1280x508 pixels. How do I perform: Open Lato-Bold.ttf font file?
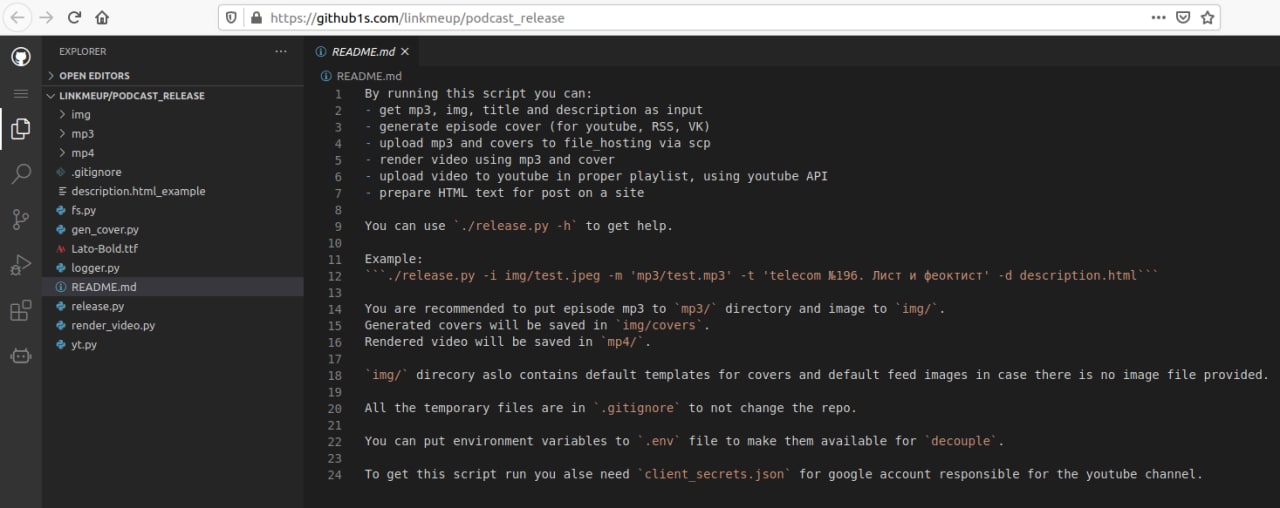point(172,249)
